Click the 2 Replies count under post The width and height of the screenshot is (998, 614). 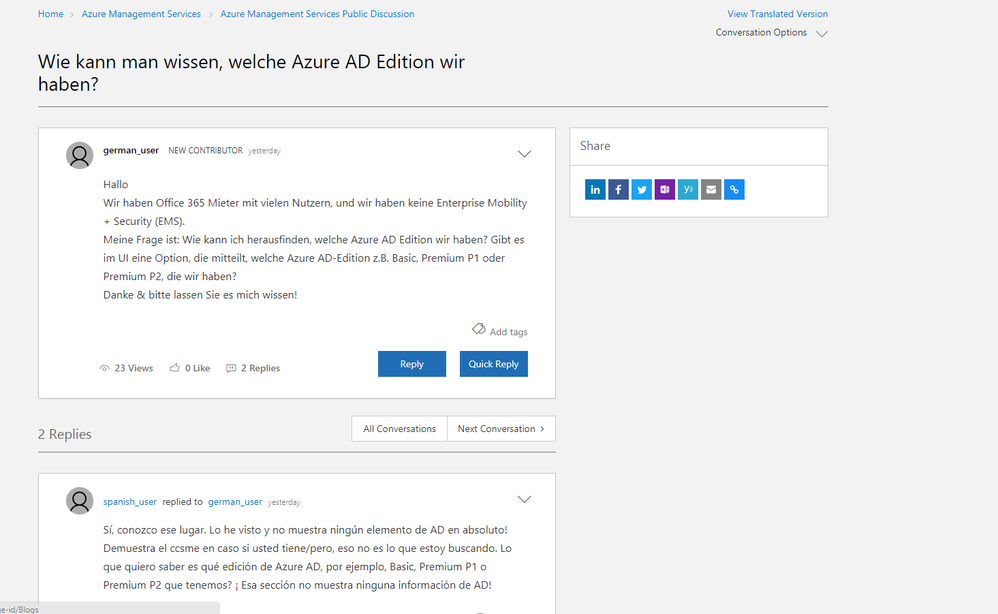(260, 368)
